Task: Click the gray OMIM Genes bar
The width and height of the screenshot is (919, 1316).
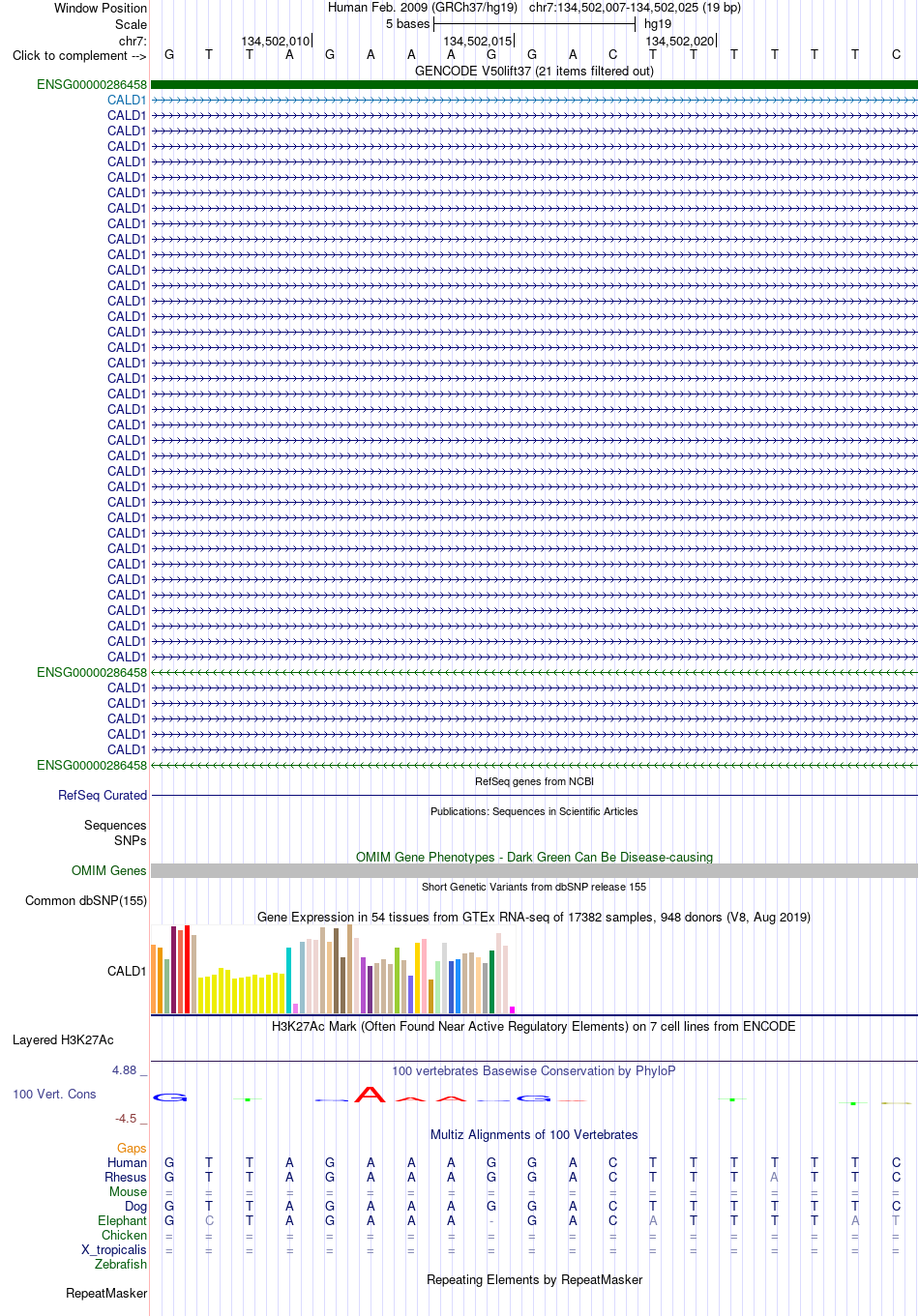Action: point(534,870)
